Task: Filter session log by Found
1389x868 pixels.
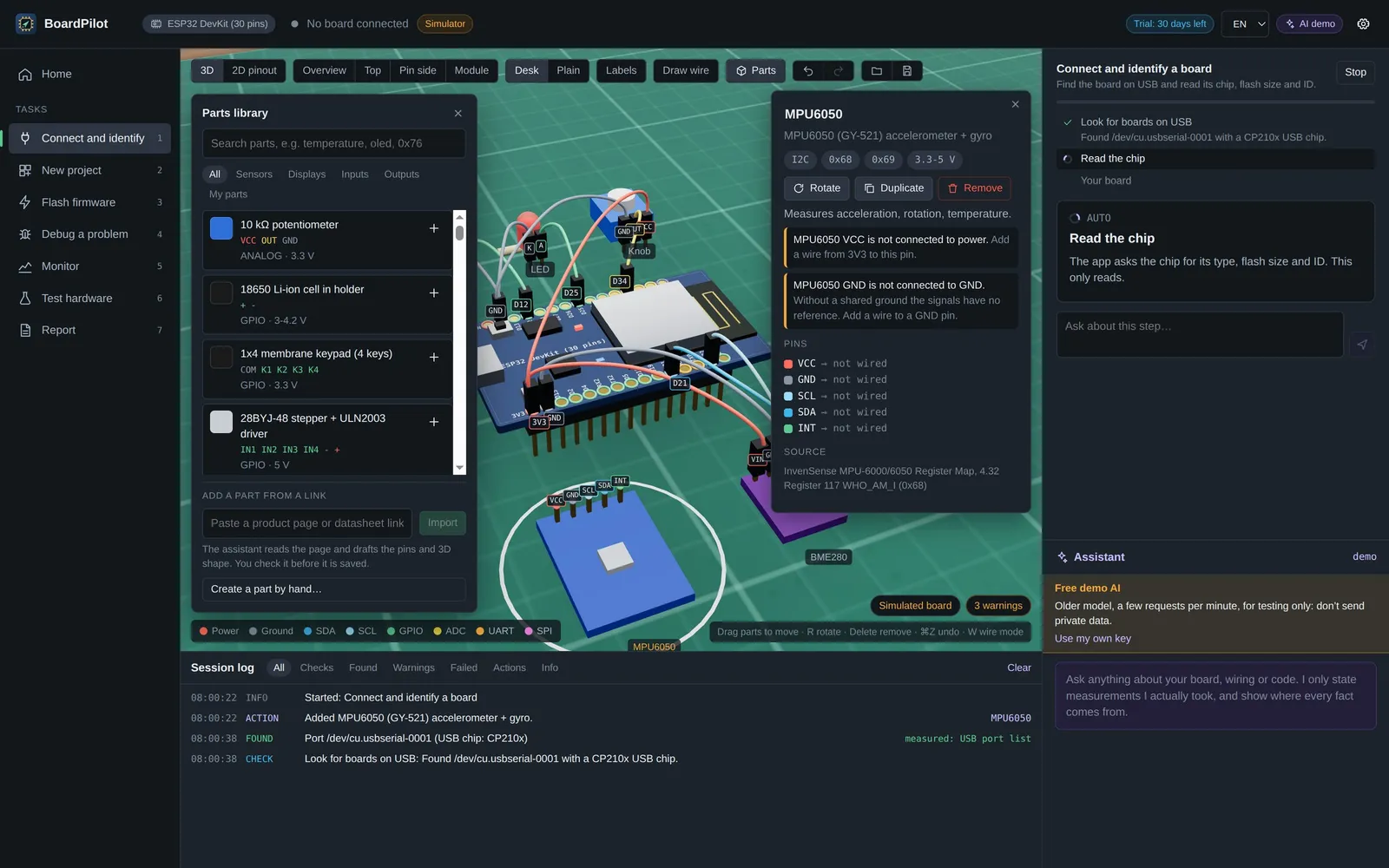Action: [x=363, y=668]
